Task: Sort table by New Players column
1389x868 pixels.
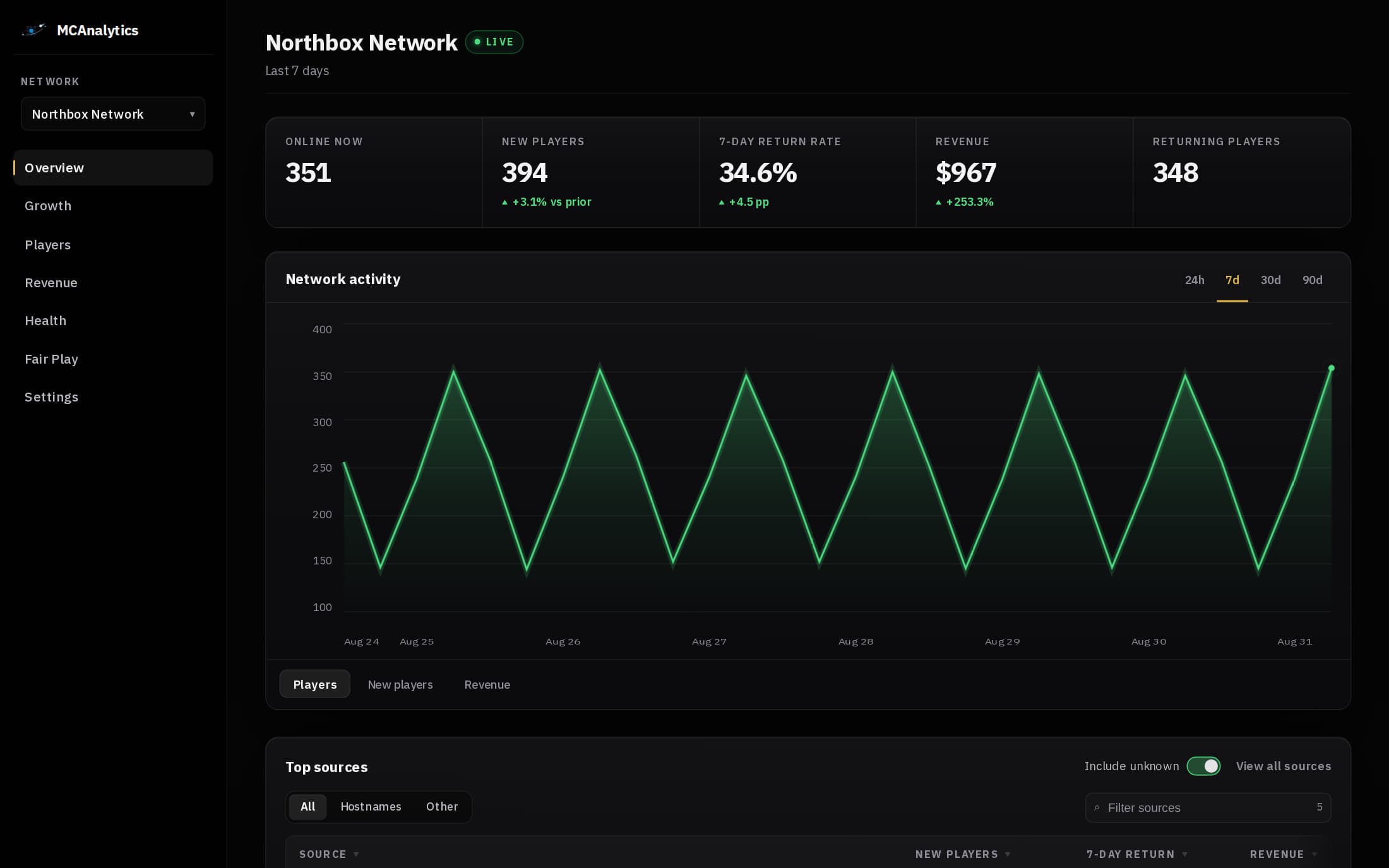Action: tap(963, 854)
